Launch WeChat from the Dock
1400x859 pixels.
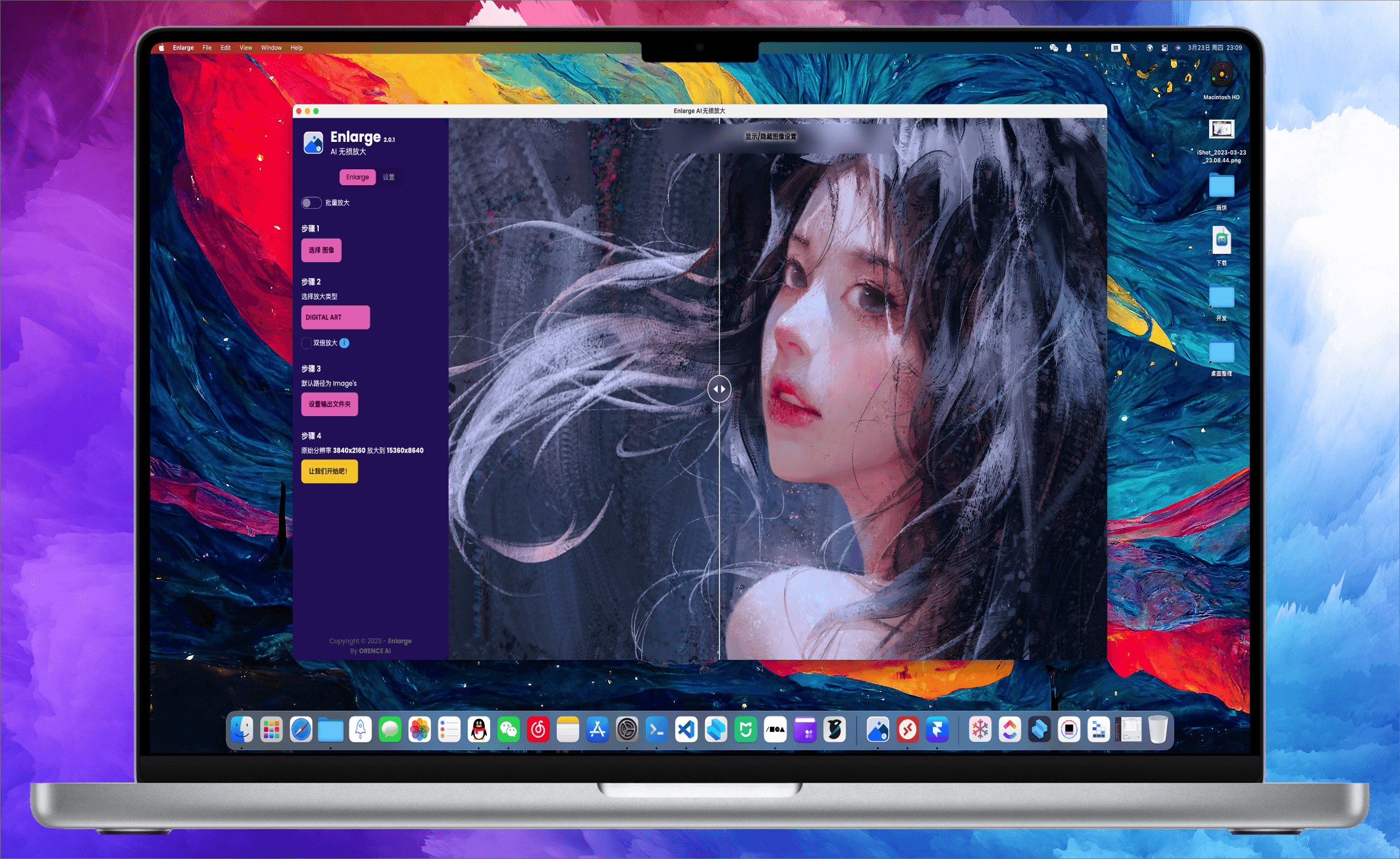(508, 730)
